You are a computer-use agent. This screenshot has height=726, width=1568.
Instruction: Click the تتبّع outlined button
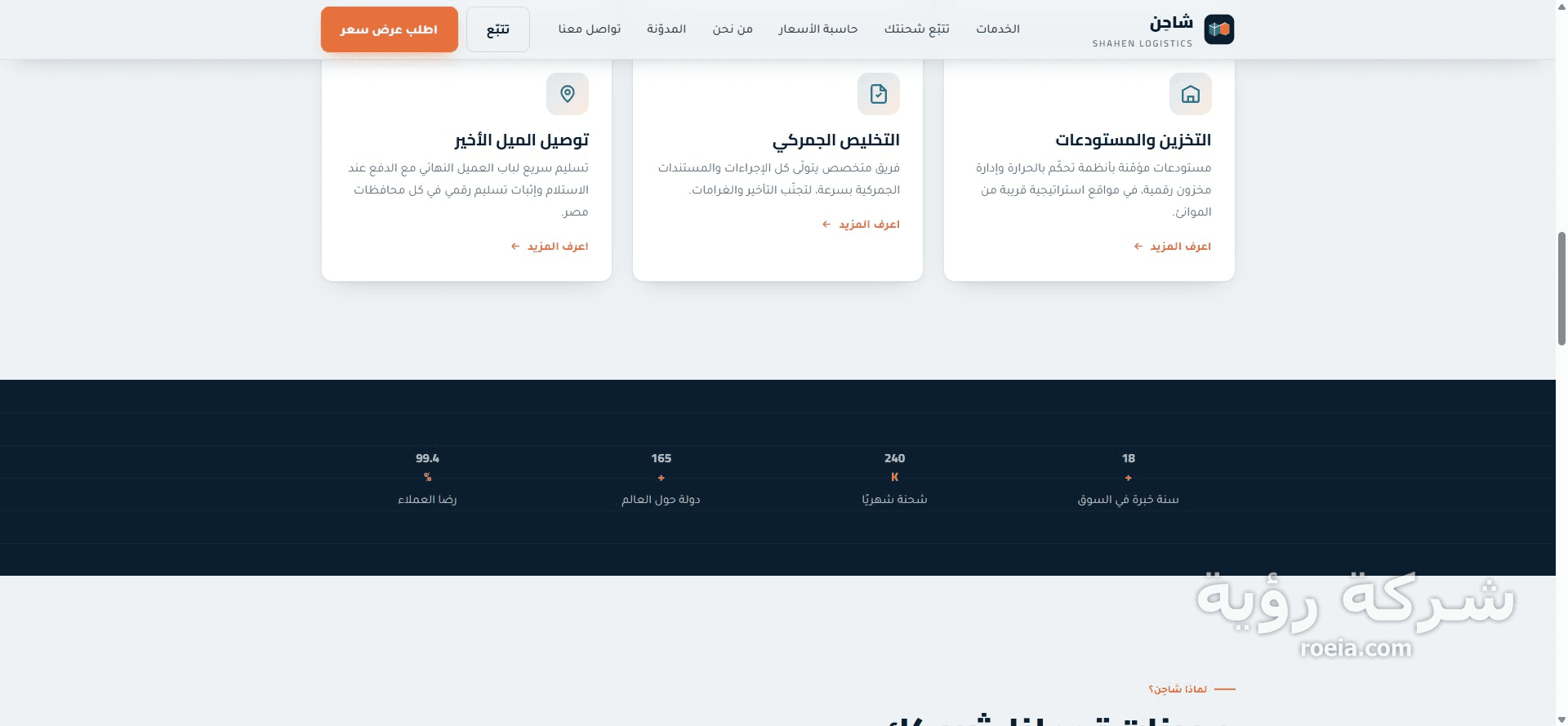[498, 29]
